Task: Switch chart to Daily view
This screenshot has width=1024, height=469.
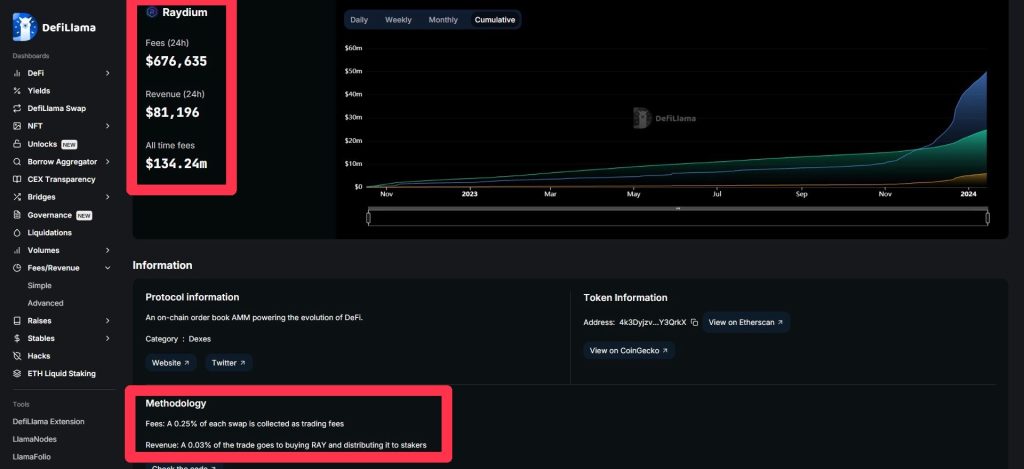Action: tap(359, 20)
